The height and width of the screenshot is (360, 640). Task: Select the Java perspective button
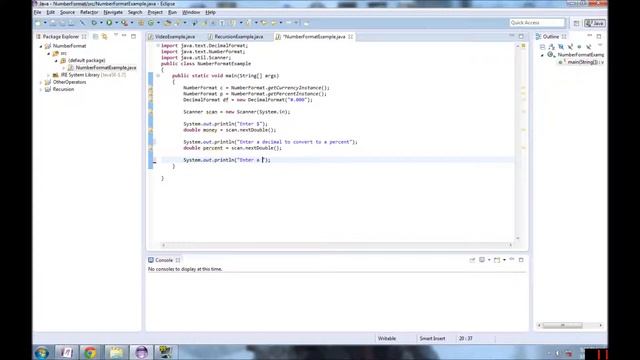[x=595, y=23]
